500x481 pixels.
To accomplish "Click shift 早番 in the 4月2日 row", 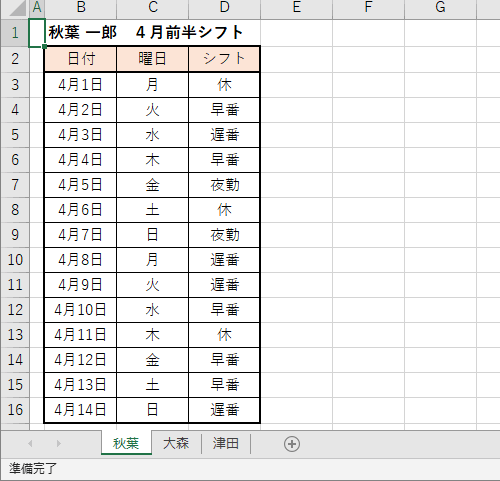I will point(224,110).
